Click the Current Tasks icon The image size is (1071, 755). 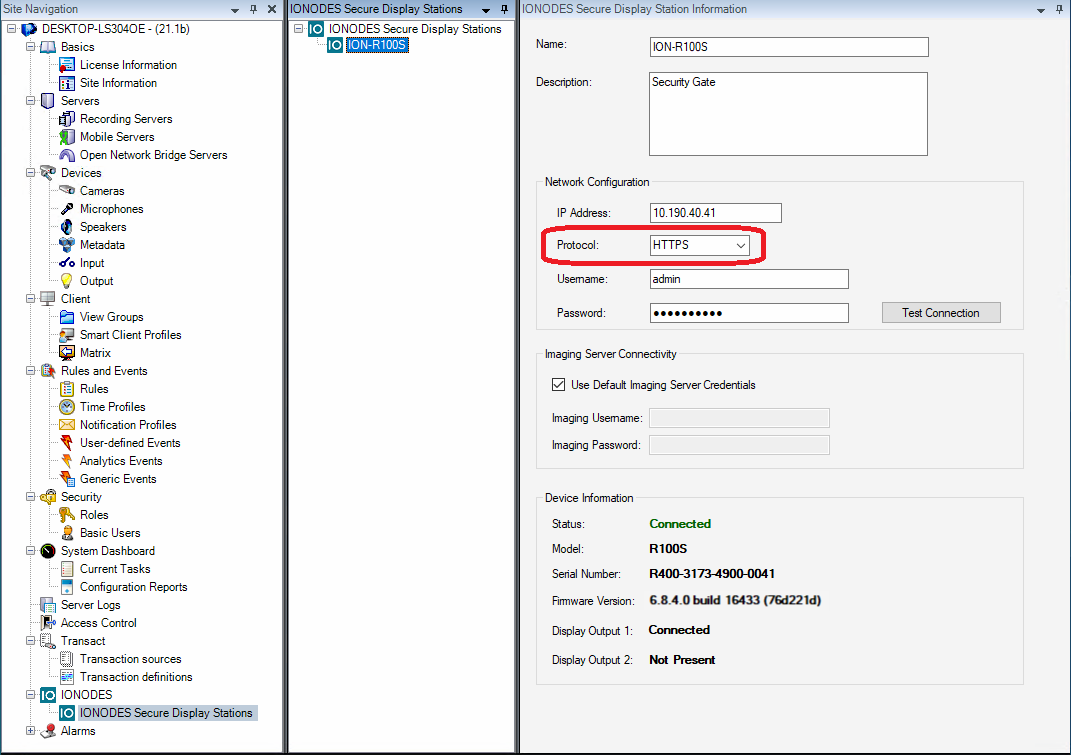click(x=67, y=568)
